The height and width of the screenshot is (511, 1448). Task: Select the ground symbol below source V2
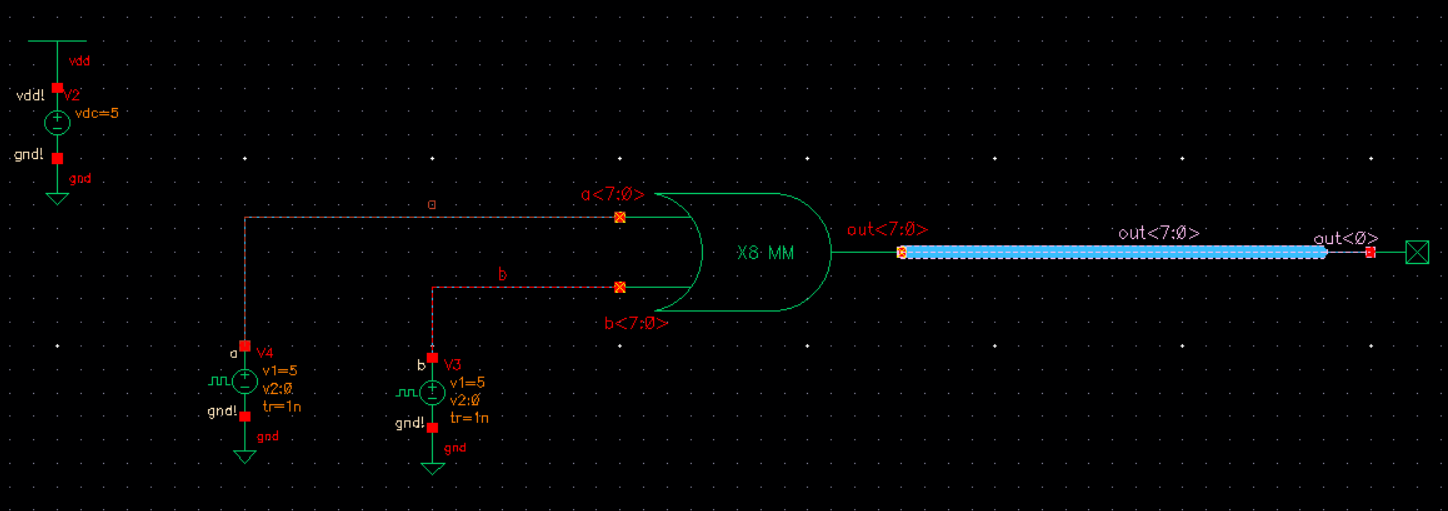pyautogui.click(x=58, y=198)
